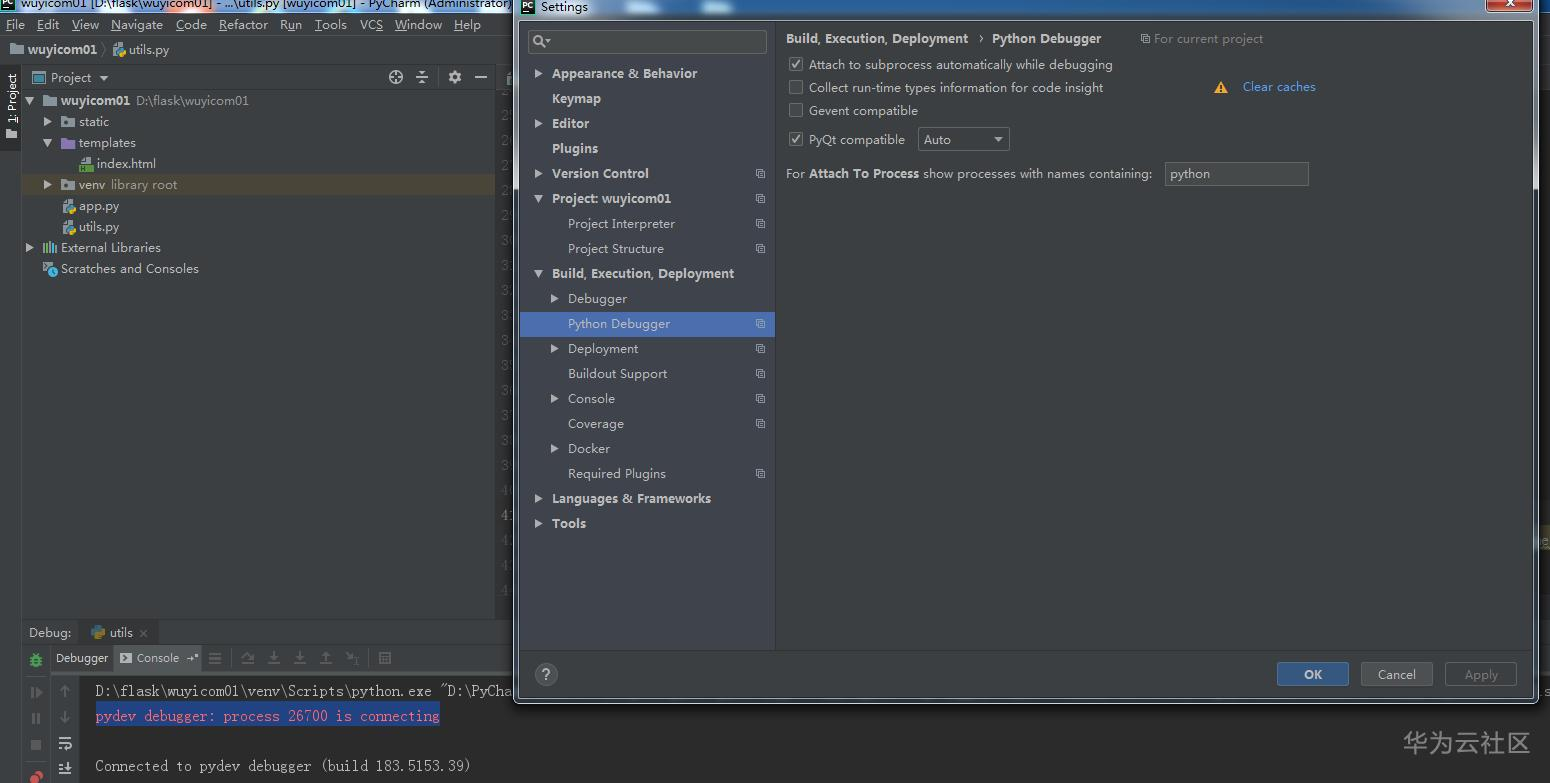Viewport: 1550px width, 783px height.
Task: Collapse all nodes in Project panel
Action: pos(422,77)
